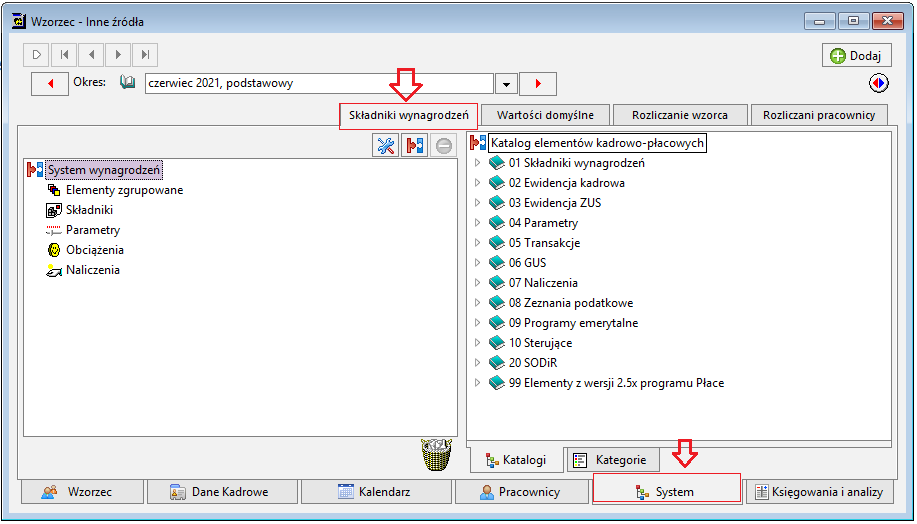Image resolution: width=917 pixels, height=524 pixels.
Task: Expand the 01 Składniki wynagrodzeń catalog
Action: (477, 163)
